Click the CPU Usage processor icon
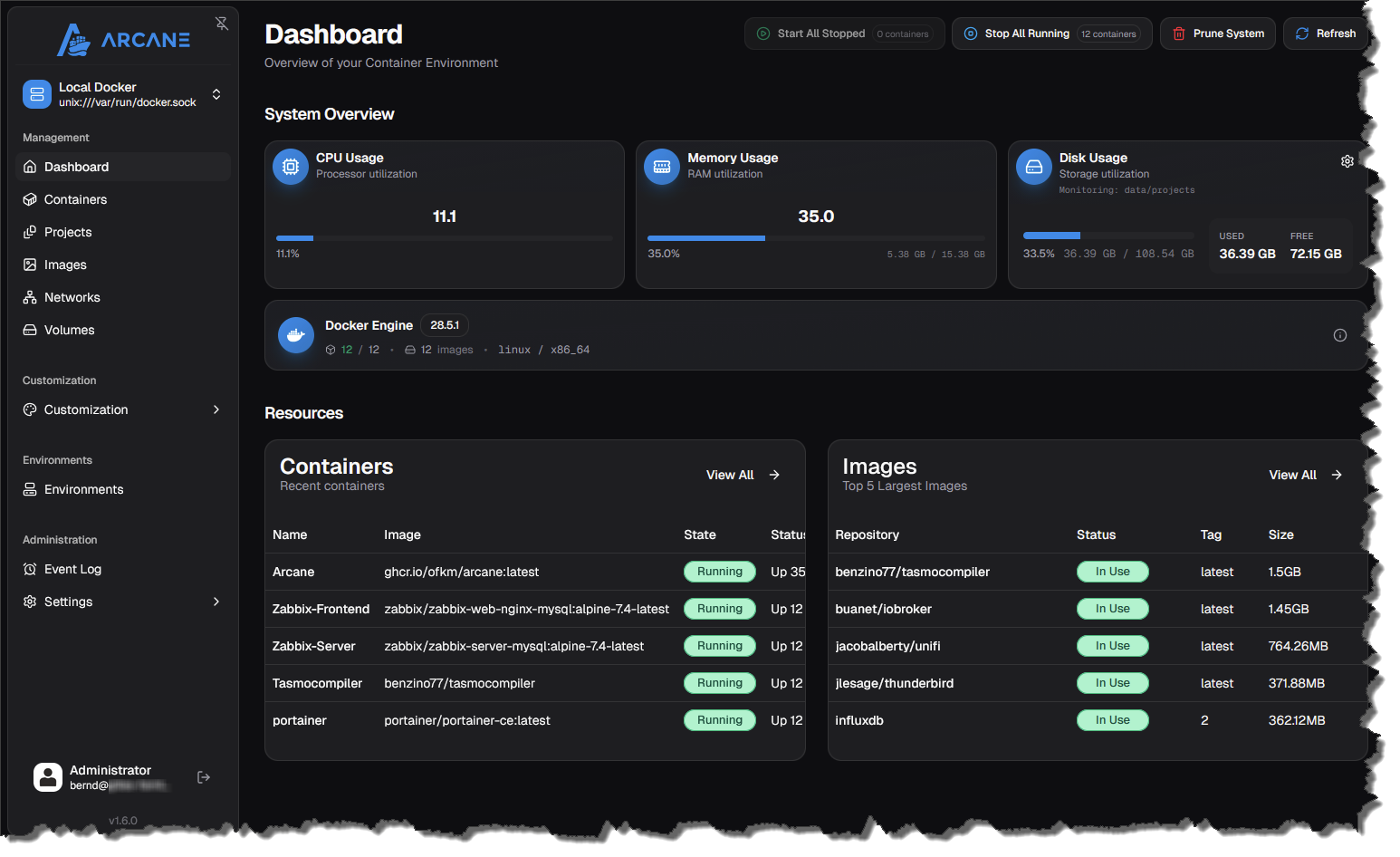This screenshot has width=1400, height=857. click(291, 167)
